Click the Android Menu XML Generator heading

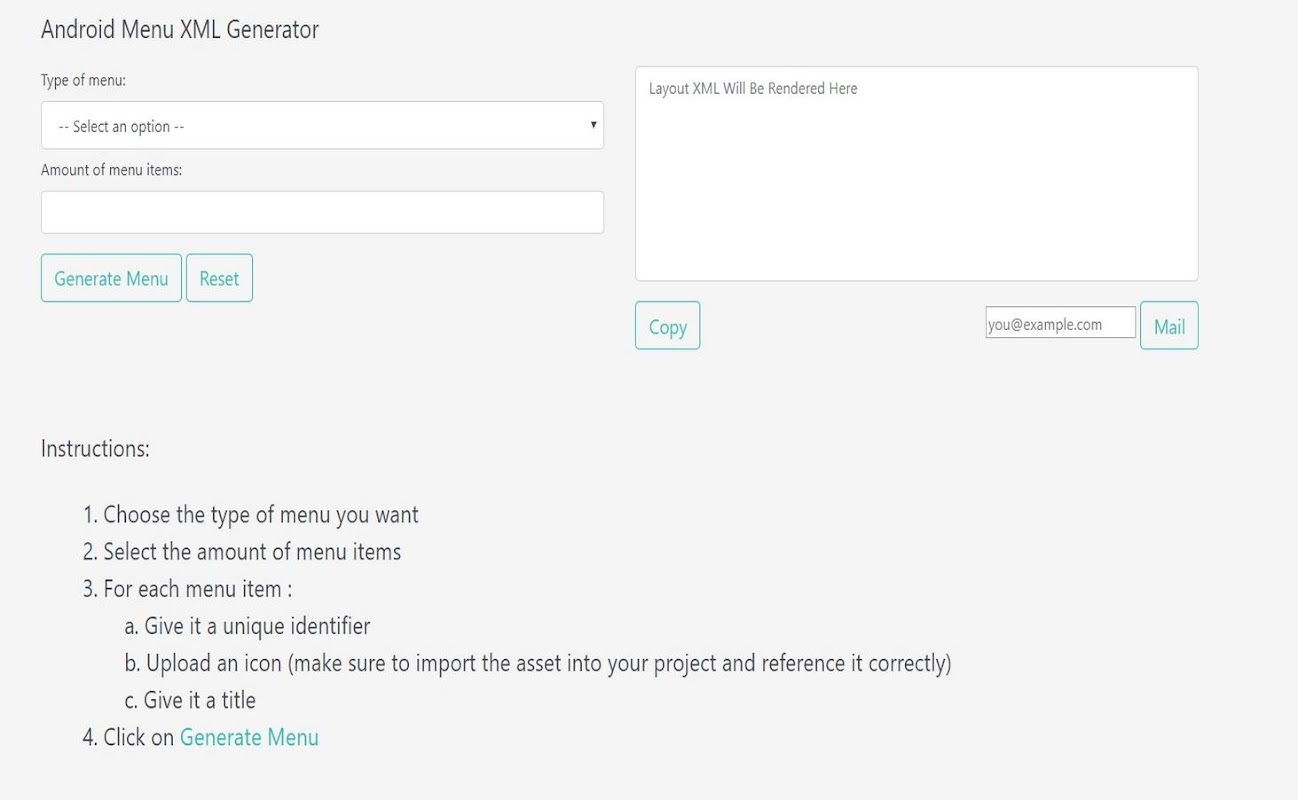pyautogui.click(x=180, y=30)
